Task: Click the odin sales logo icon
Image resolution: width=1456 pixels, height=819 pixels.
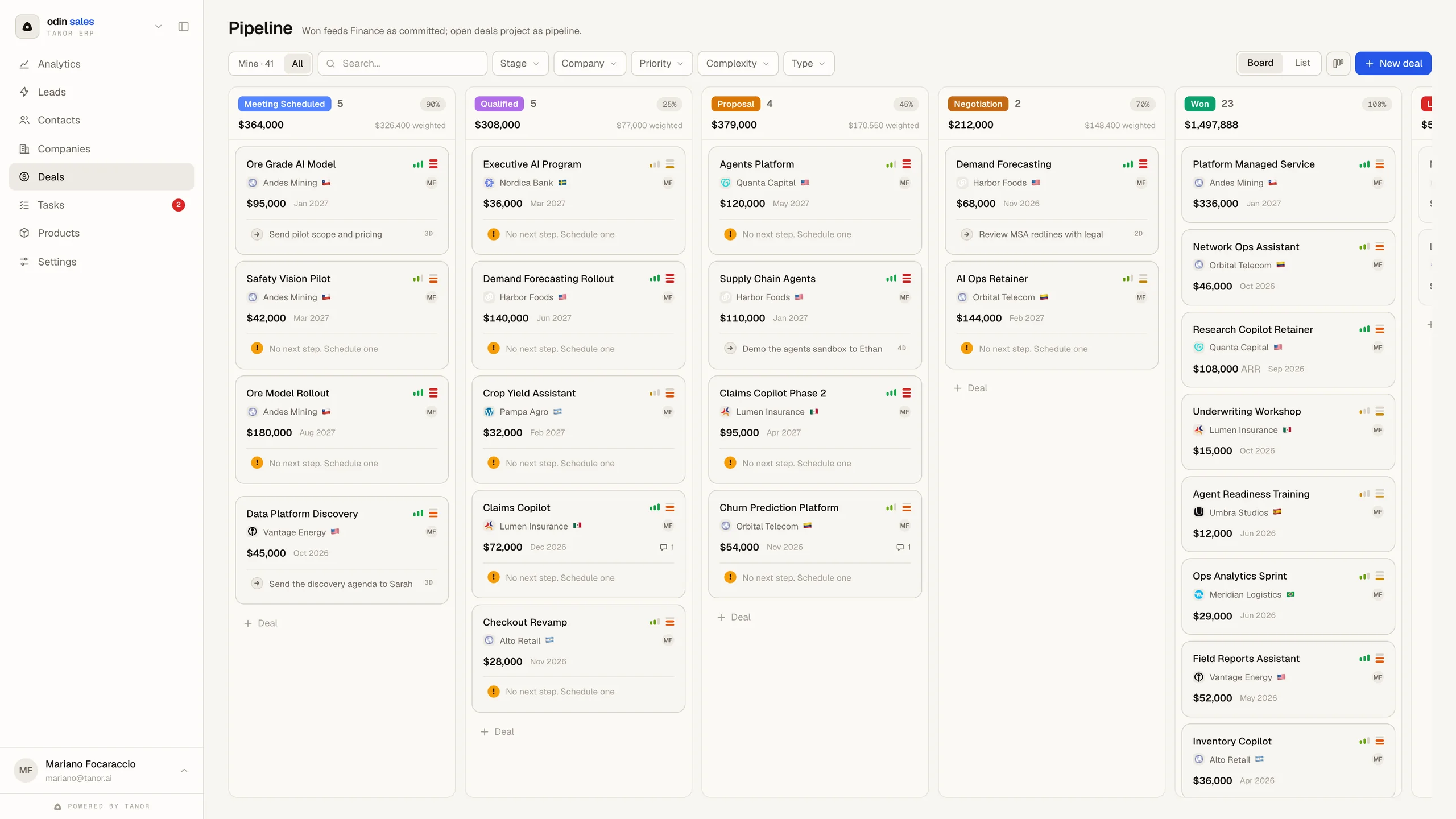Action: (x=27, y=27)
